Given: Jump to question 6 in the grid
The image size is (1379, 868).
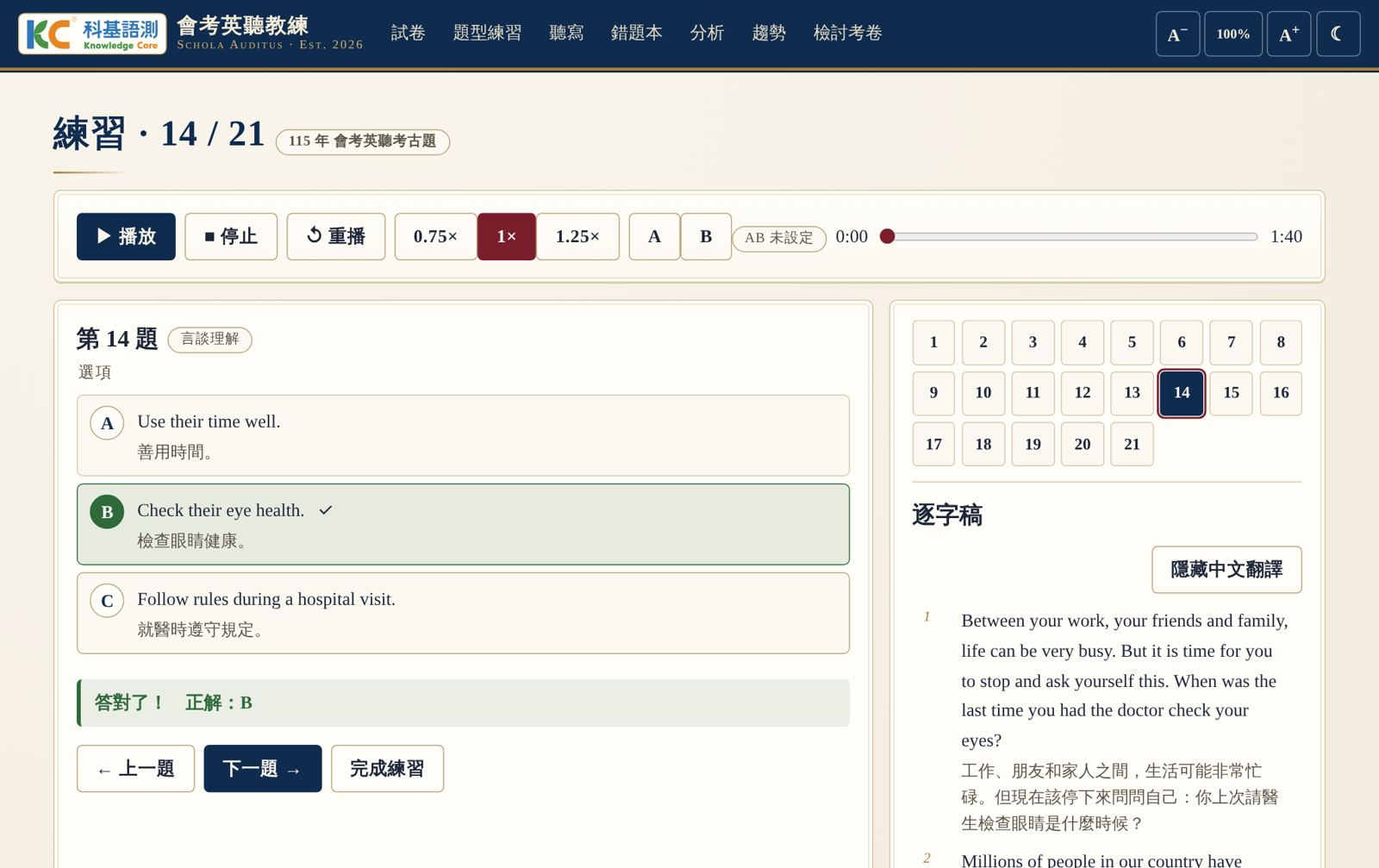Looking at the screenshot, I should click(x=1182, y=342).
